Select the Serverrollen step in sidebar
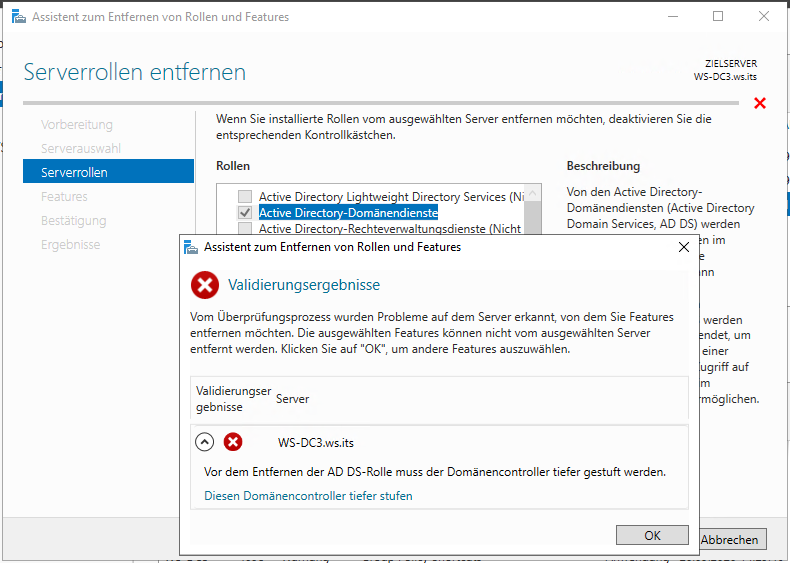 [x=108, y=171]
